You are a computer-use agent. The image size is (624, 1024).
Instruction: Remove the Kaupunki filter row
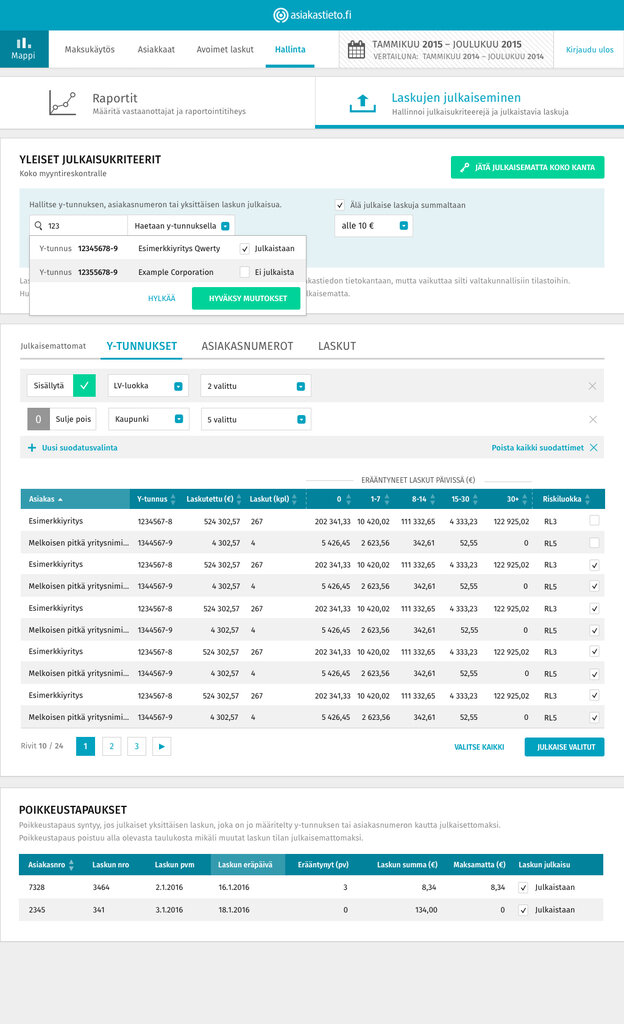[x=593, y=419]
